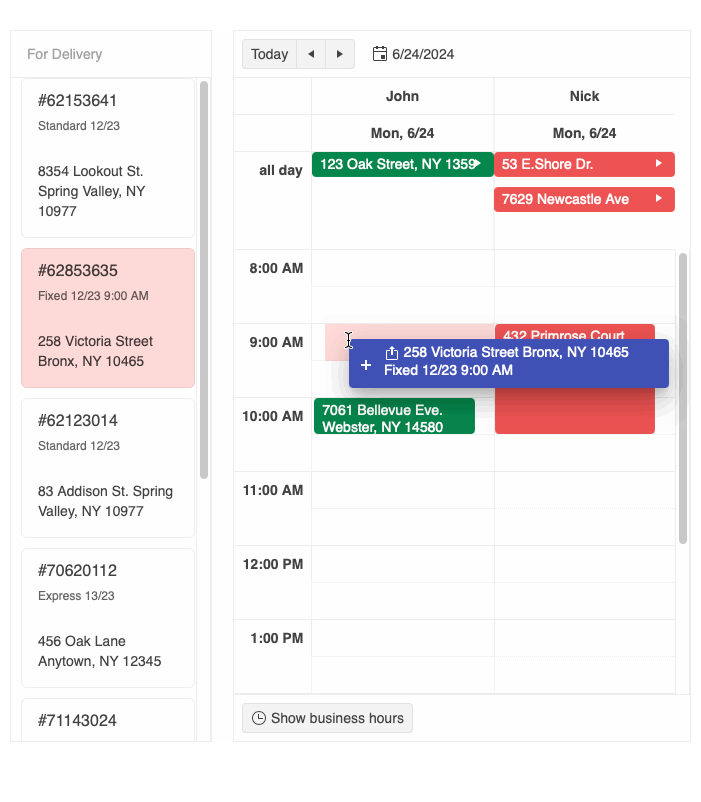
Task: Go to next day using the right arrow
Action: pyautogui.click(x=339, y=54)
